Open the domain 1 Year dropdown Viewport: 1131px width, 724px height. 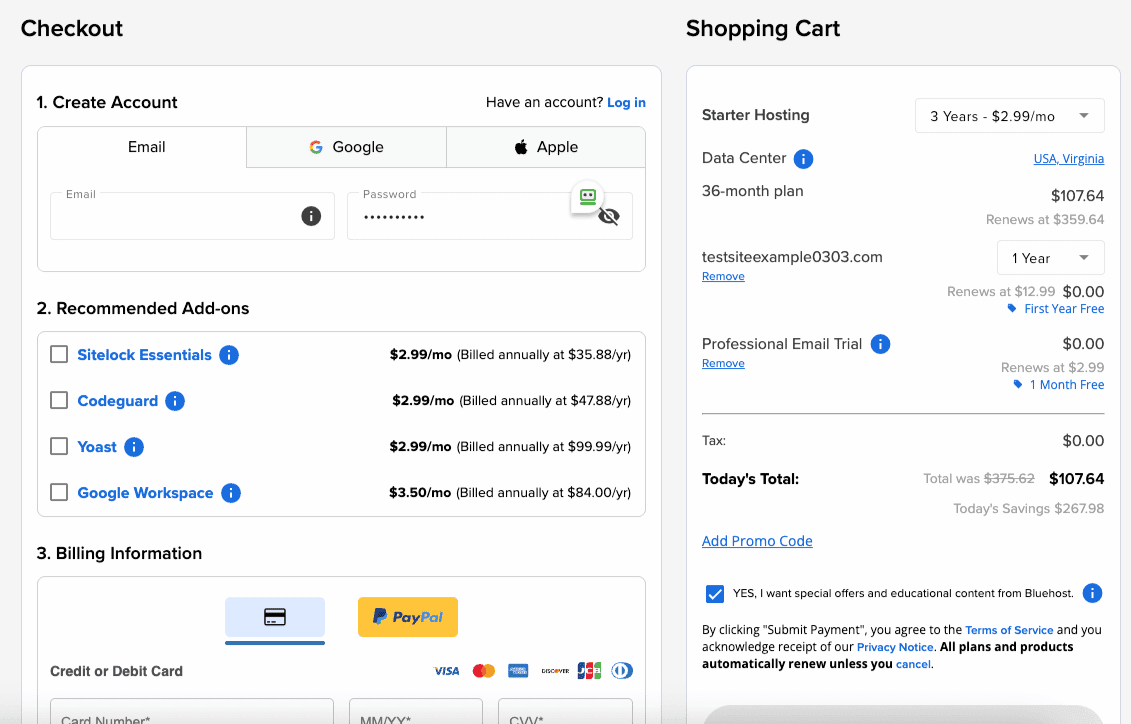1050,258
